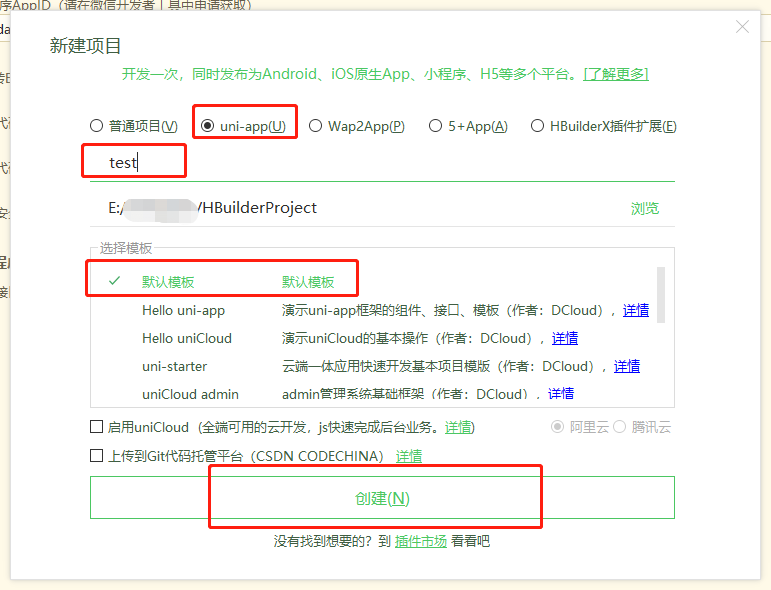Pick the 5+App(A) radio option
The width and height of the screenshot is (771, 590).
coord(435,126)
